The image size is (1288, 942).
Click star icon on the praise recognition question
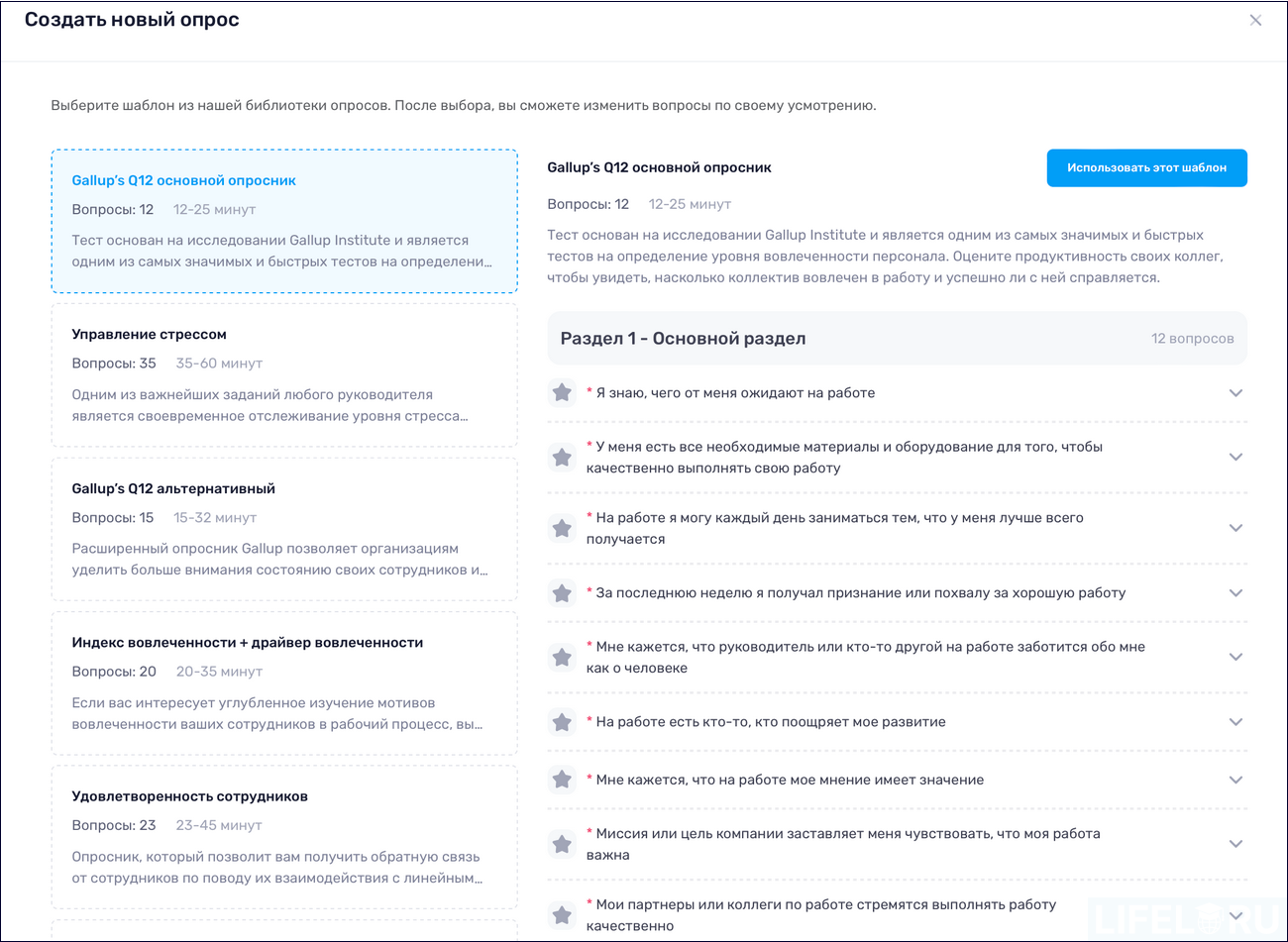562,592
